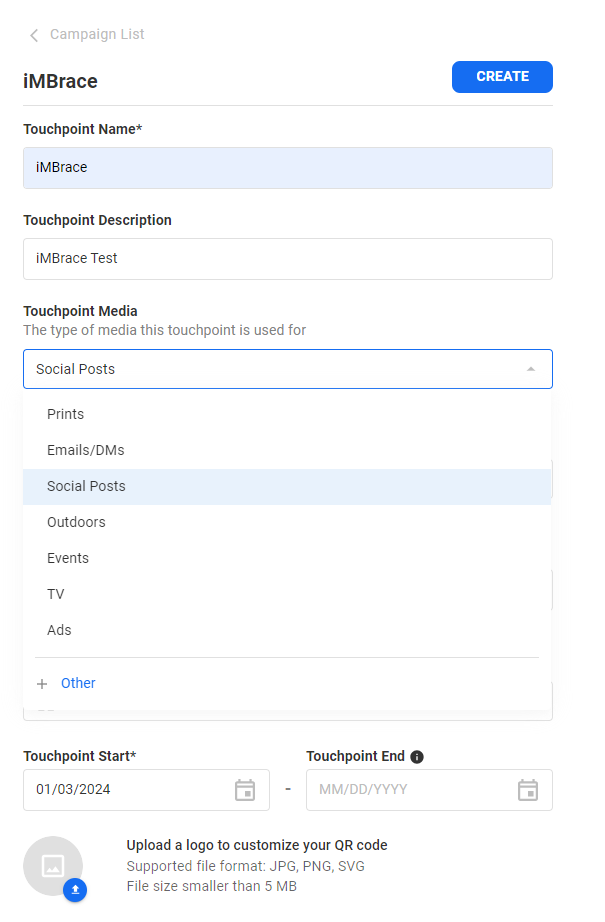The height and width of the screenshot is (922, 605).
Task: Click the logo image placeholder
Action: (x=52, y=865)
